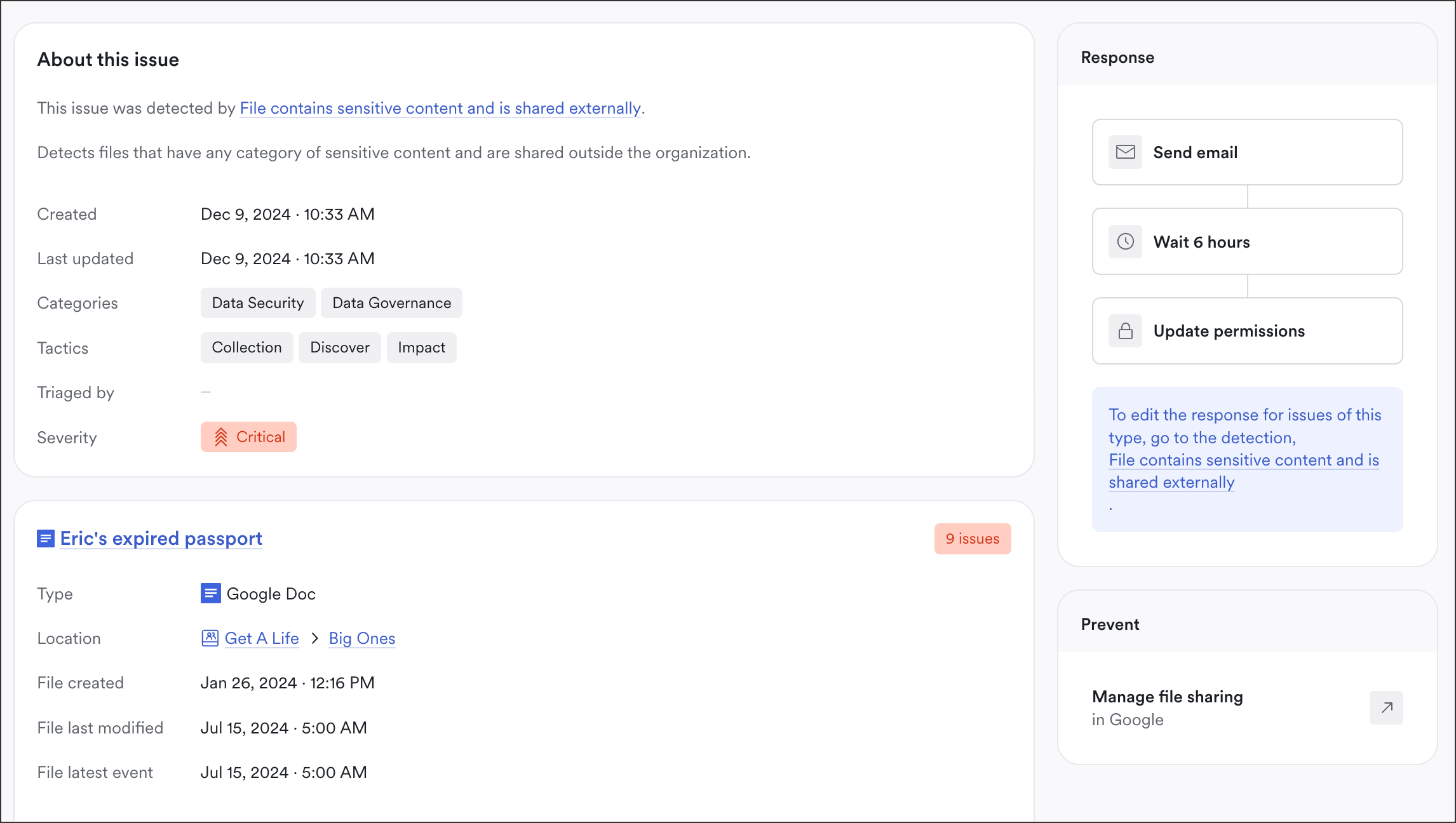Click the File created value Jan 26, 2024
Image resolution: width=1456 pixels, height=823 pixels.
[x=288, y=683]
